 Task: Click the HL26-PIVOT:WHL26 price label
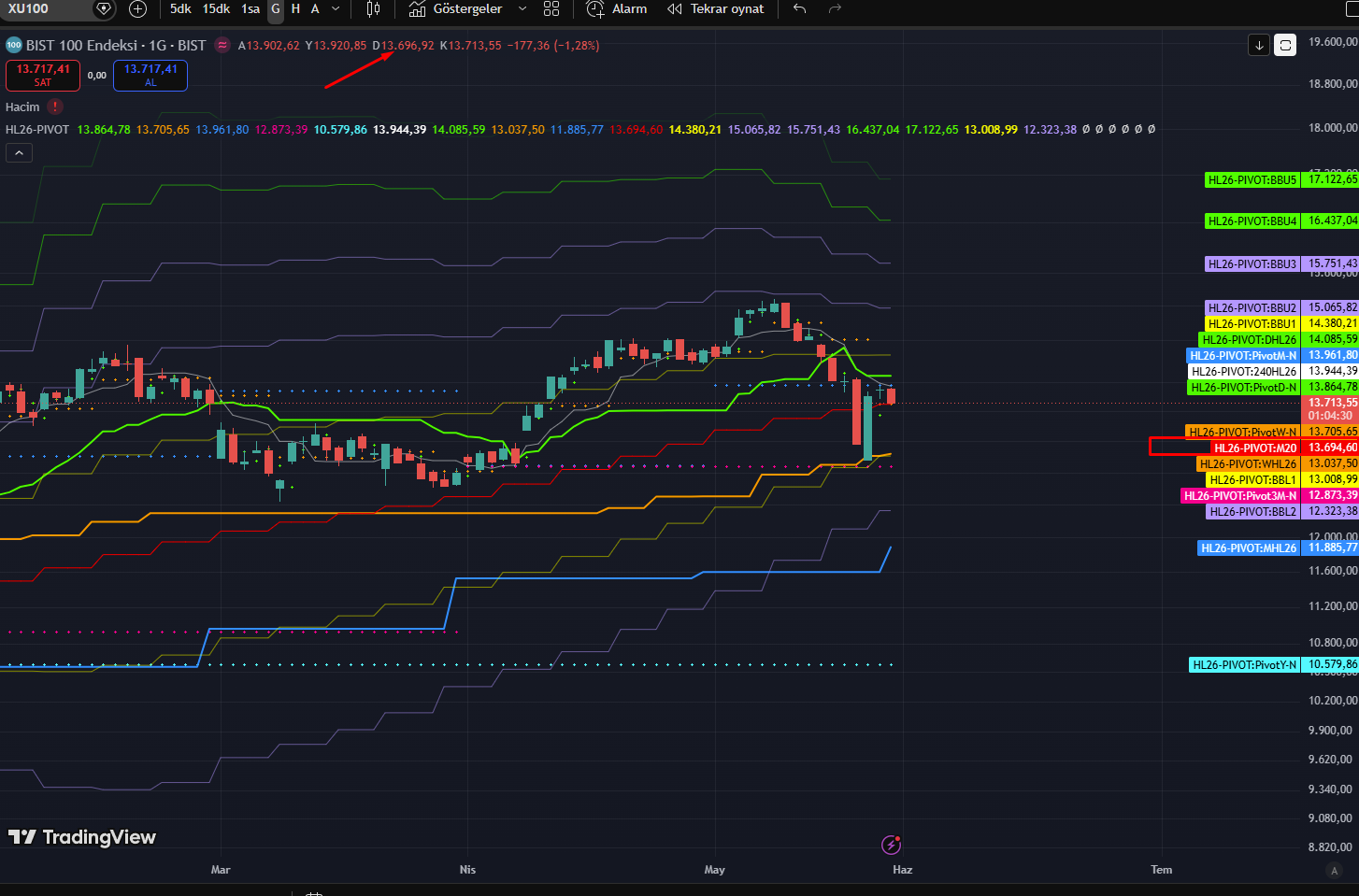(x=1248, y=464)
